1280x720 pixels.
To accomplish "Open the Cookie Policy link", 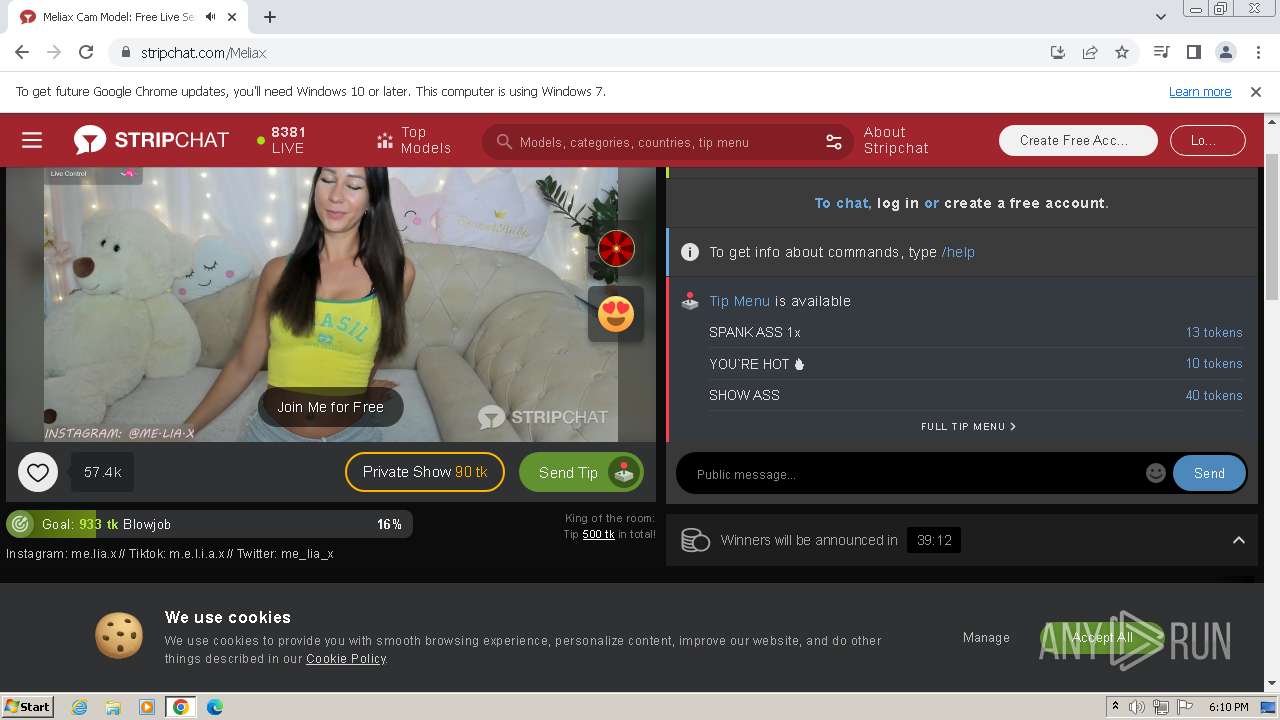I will 346,659.
